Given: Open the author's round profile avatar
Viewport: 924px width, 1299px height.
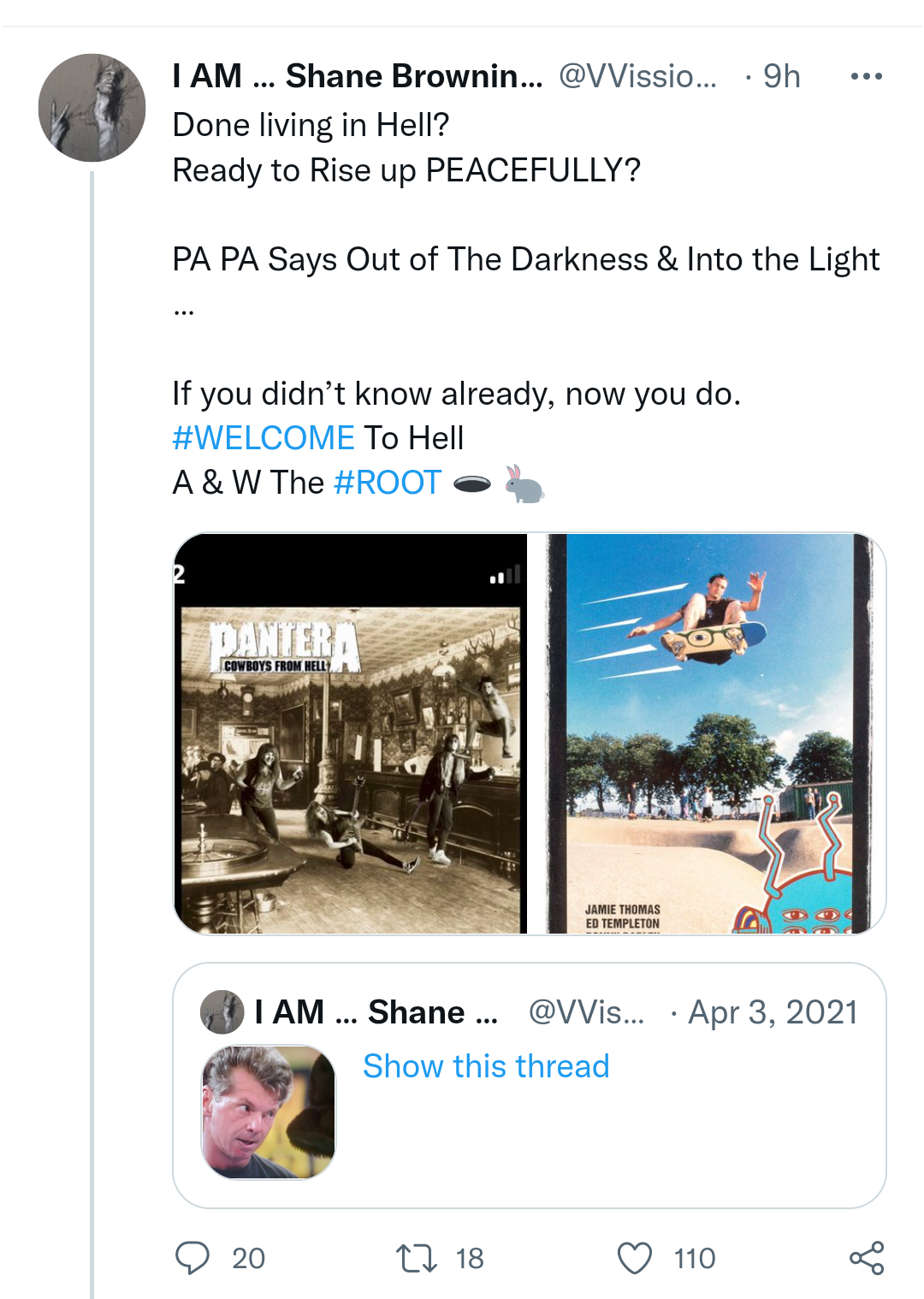Looking at the screenshot, I should pyautogui.click(x=92, y=108).
